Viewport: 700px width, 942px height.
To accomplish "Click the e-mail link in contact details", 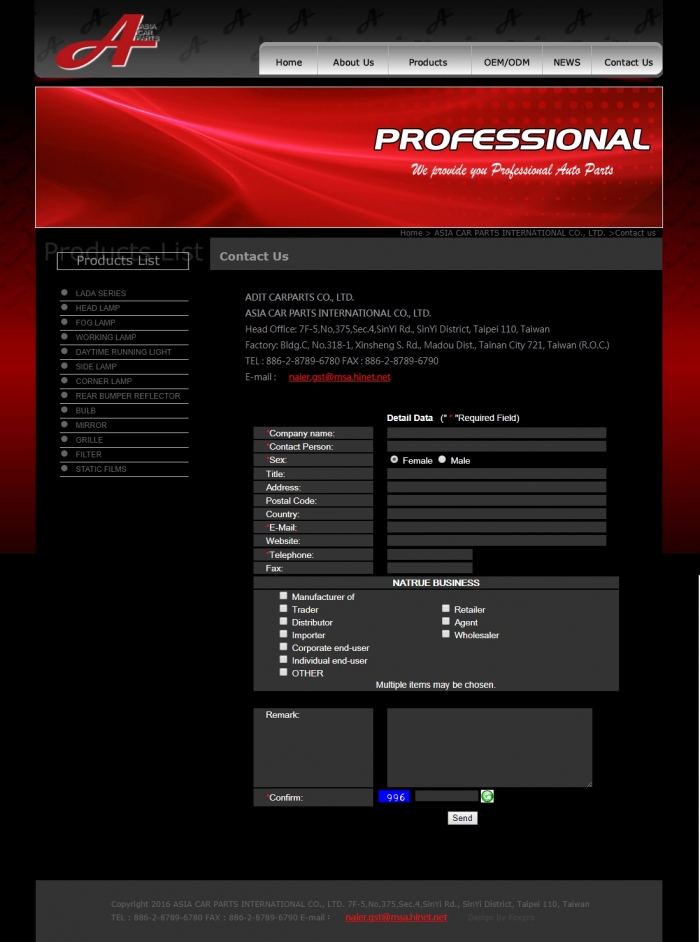I will coord(339,377).
